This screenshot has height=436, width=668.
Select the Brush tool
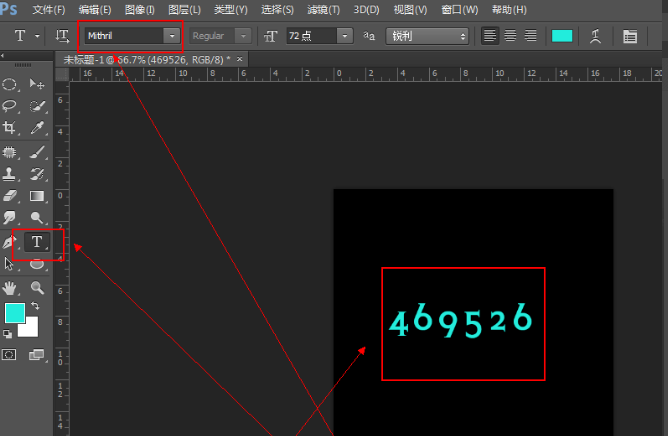coord(37,152)
